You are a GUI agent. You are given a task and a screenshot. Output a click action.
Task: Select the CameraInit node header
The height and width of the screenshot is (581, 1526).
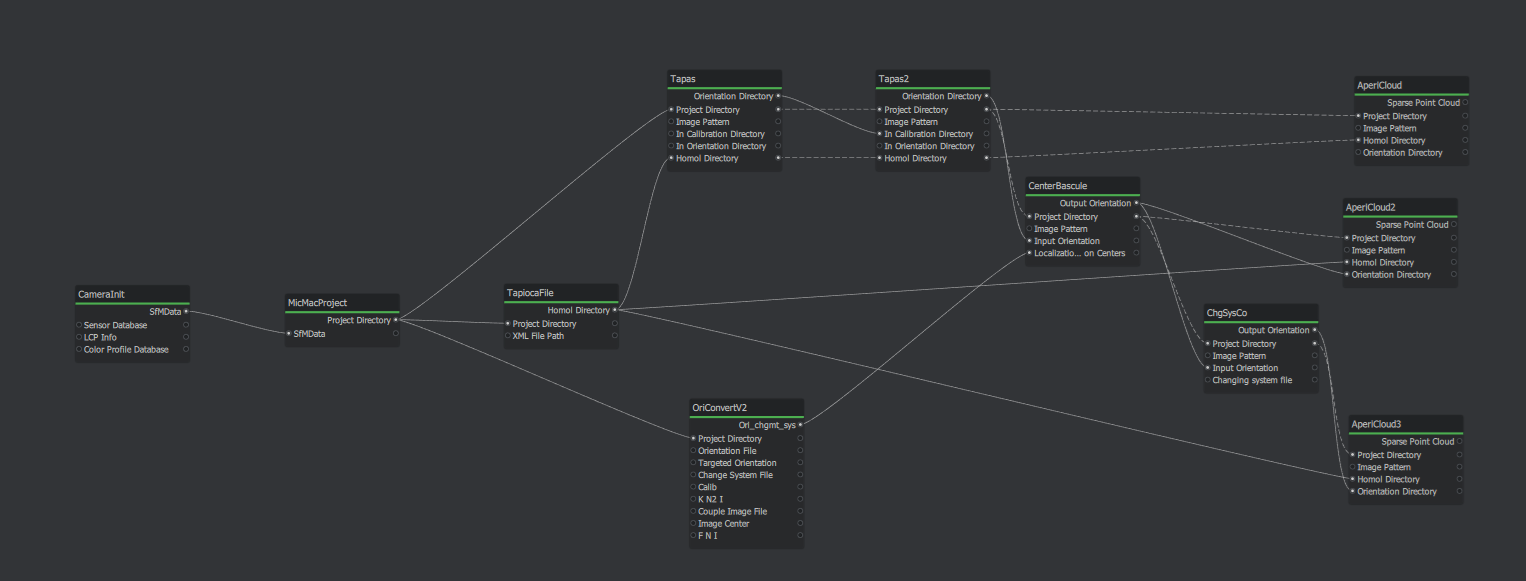click(132, 294)
